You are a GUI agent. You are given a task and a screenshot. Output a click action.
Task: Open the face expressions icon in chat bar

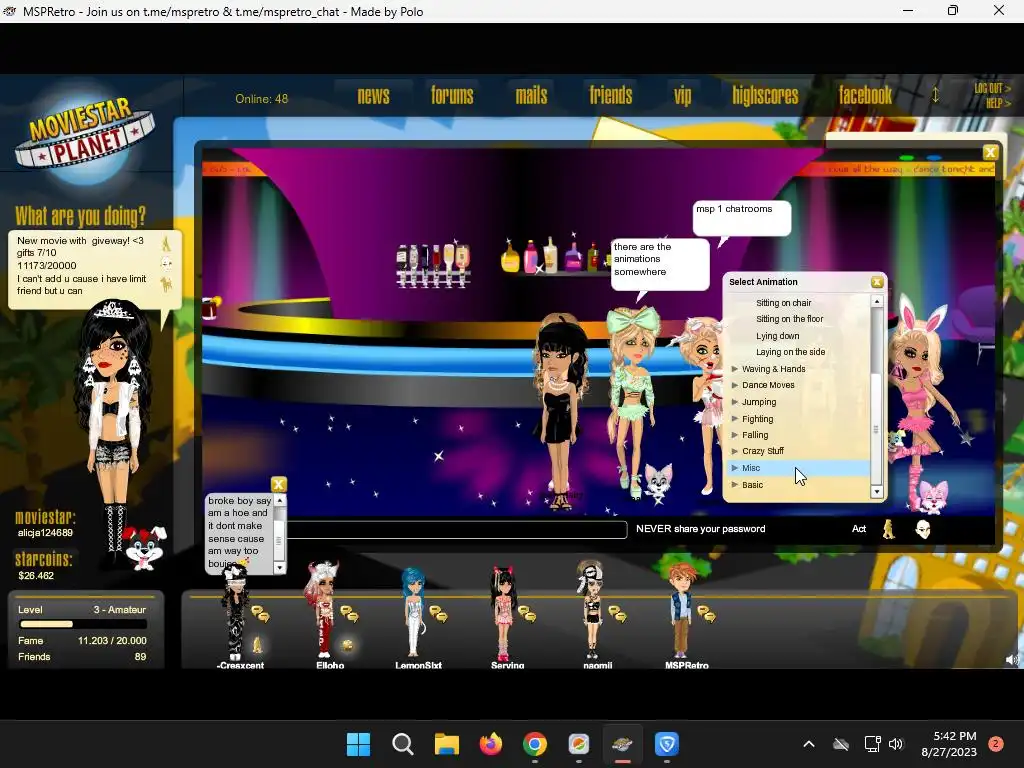(x=923, y=529)
